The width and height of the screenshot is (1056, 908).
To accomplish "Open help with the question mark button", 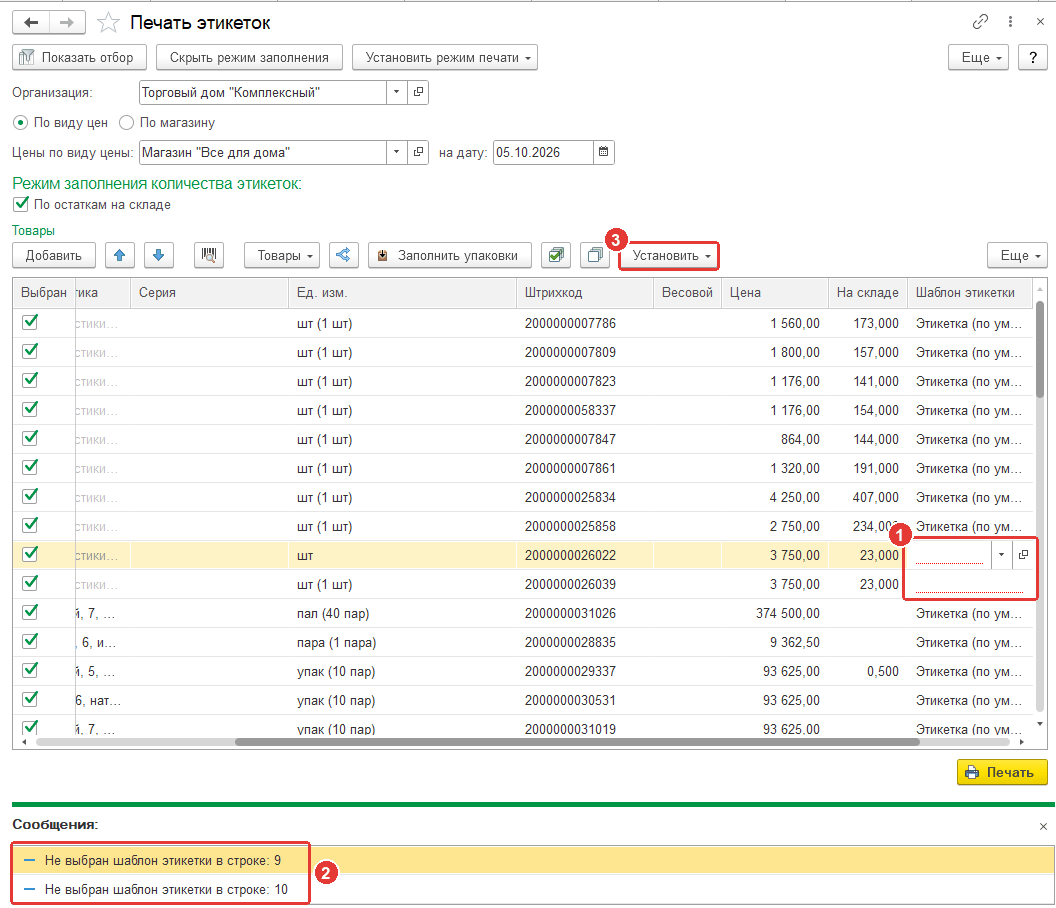I will (1033, 57).
